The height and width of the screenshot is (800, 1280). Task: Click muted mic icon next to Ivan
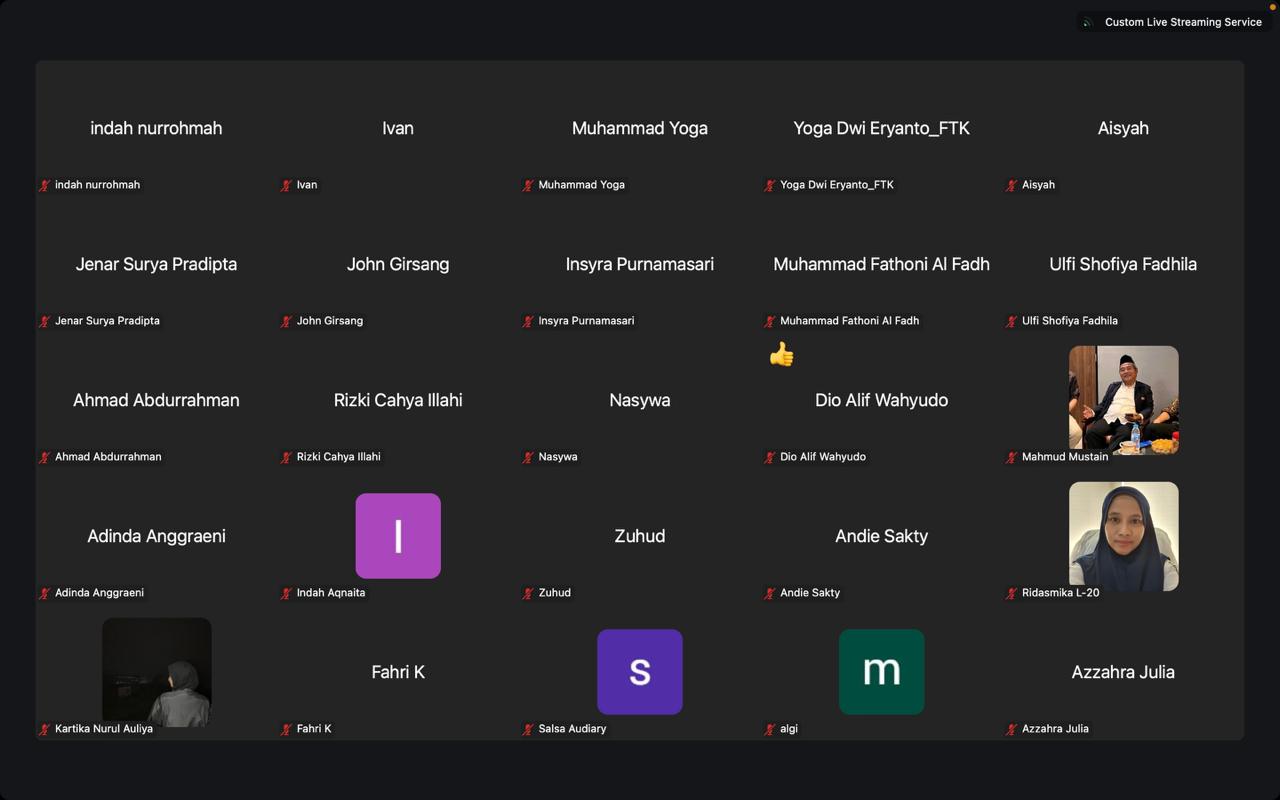[287, 185]
